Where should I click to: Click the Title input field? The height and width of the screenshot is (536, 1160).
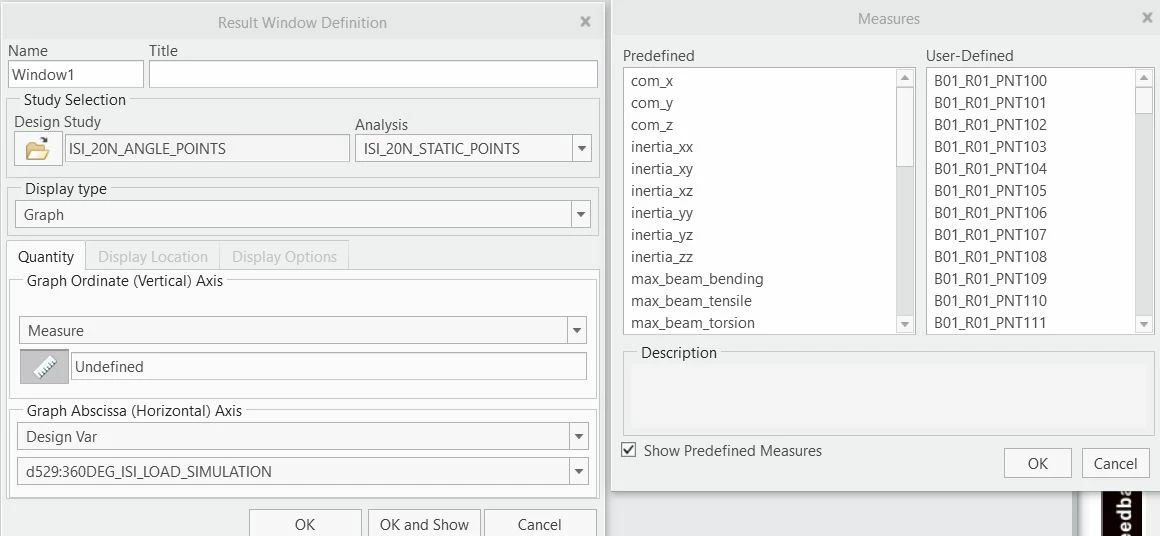pyautogui.click(x=373, y=74)
